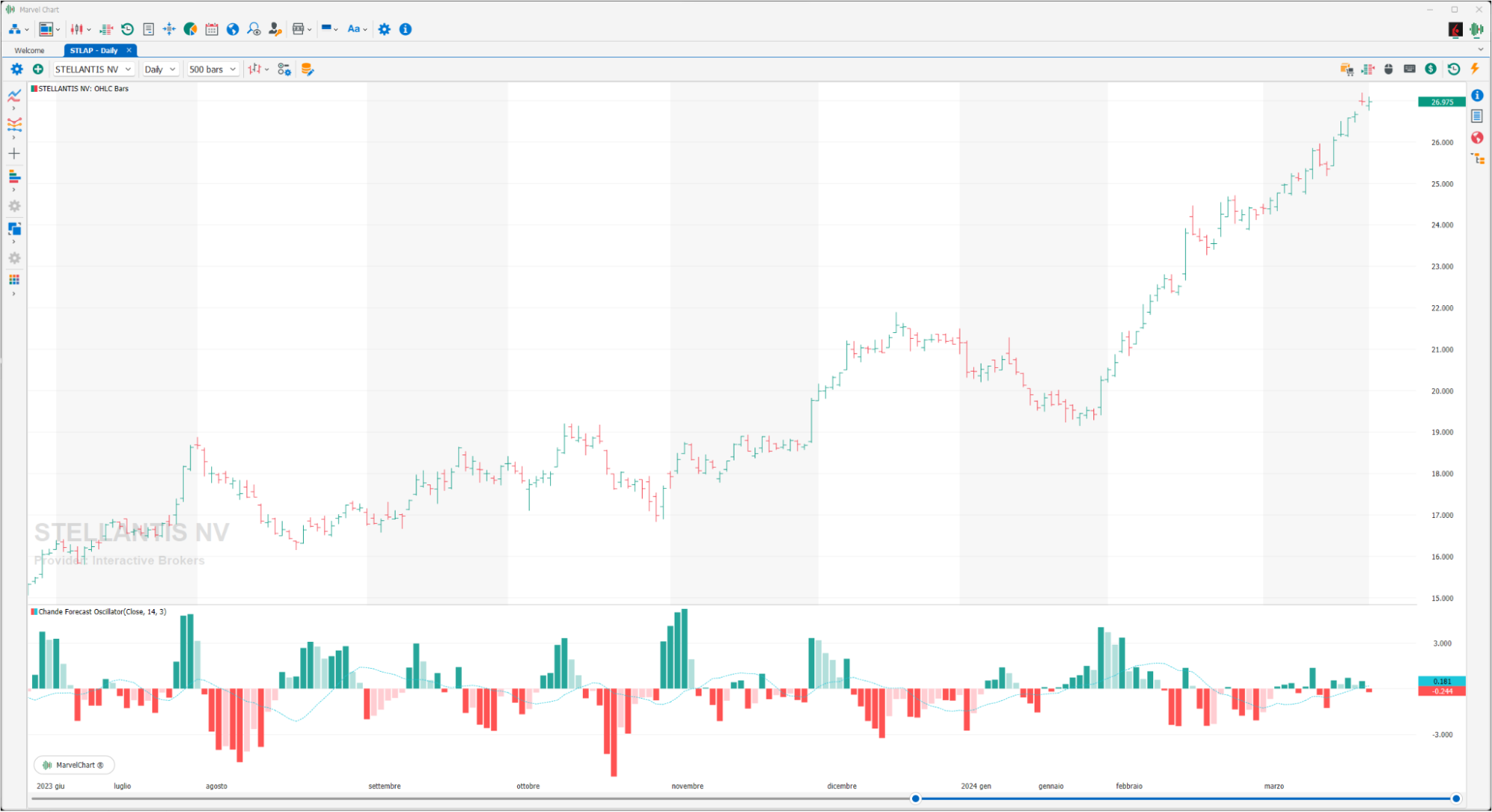
Task: Open the calendar icon in main toolbar
Action: coord(212,29)
